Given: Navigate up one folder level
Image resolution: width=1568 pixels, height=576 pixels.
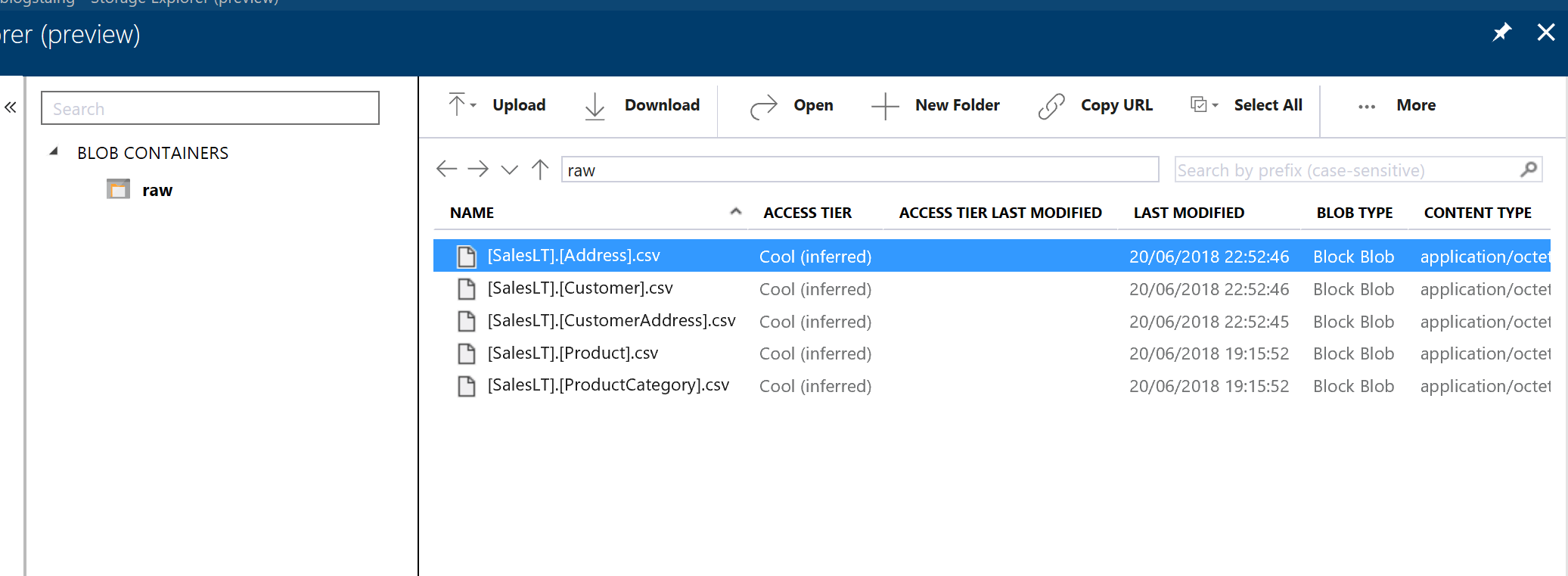Looking at the screenshot, I should [540, 169].
